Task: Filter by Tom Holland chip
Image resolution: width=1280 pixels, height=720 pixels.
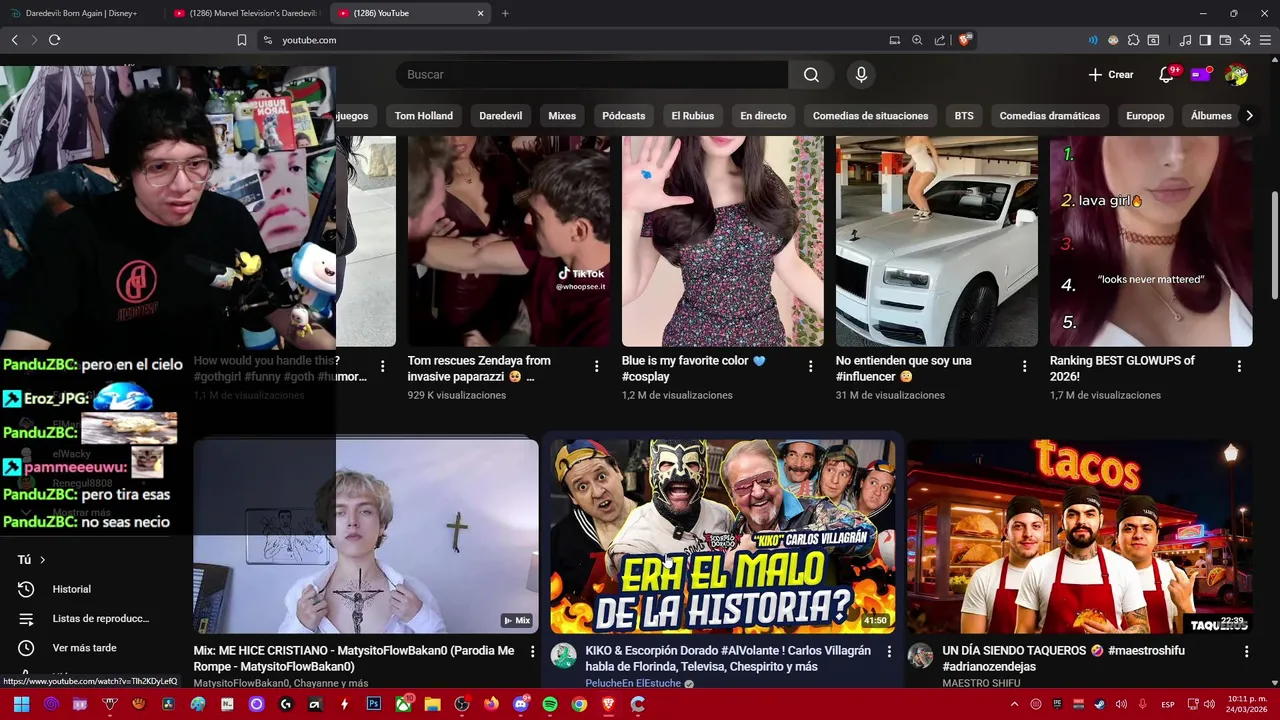Action: [x=424, y=116]
